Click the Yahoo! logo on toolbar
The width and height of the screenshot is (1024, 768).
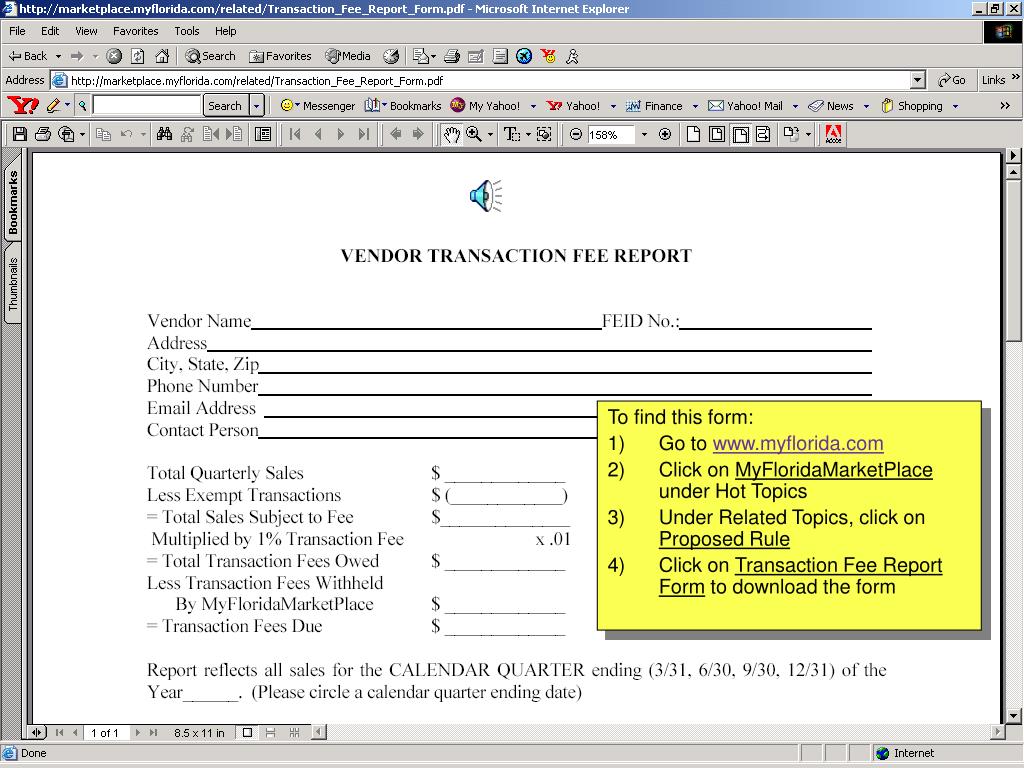click(x=22, y=105)
